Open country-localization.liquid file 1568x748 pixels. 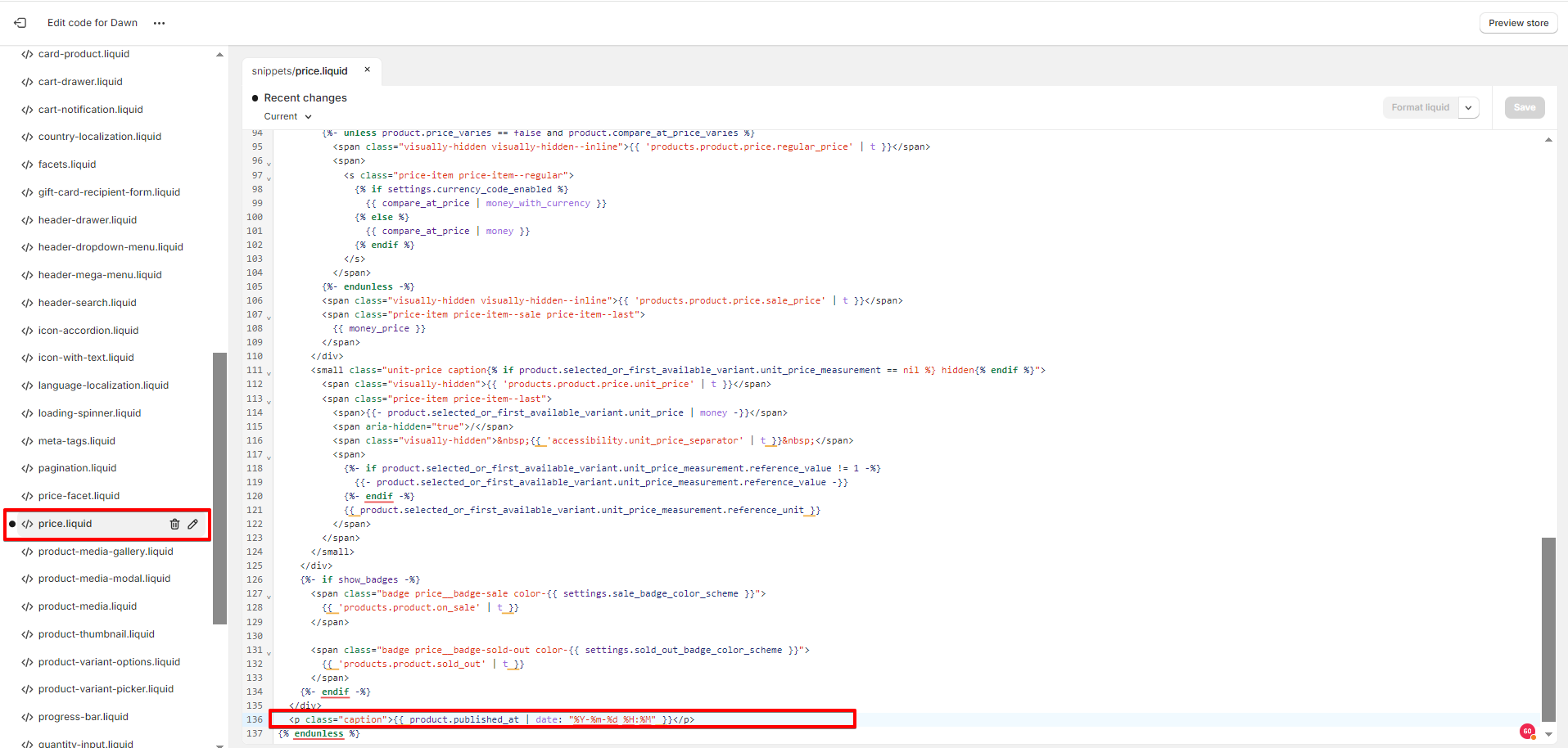pyautogui.click(x=100, y=137)
